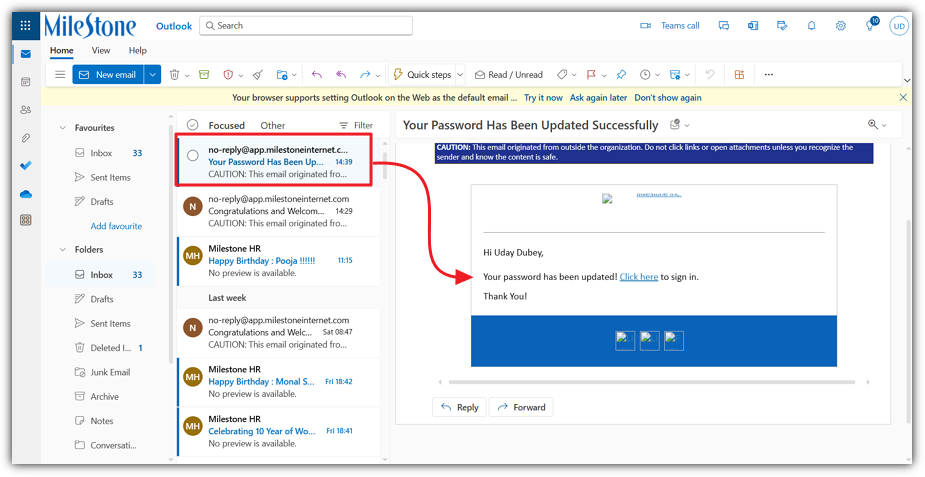Expand the ribbon options chevron

[907, 81]
